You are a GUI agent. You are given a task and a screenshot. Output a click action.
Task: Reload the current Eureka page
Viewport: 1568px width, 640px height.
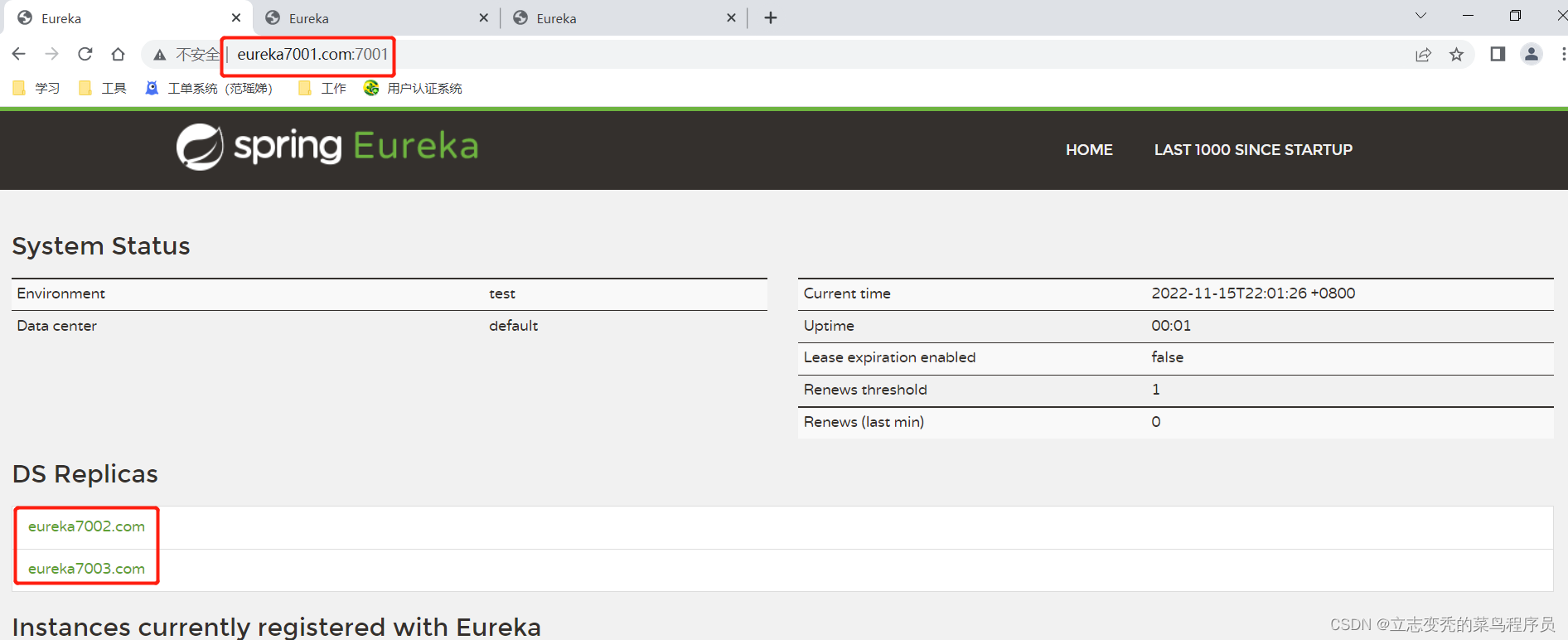85,54
